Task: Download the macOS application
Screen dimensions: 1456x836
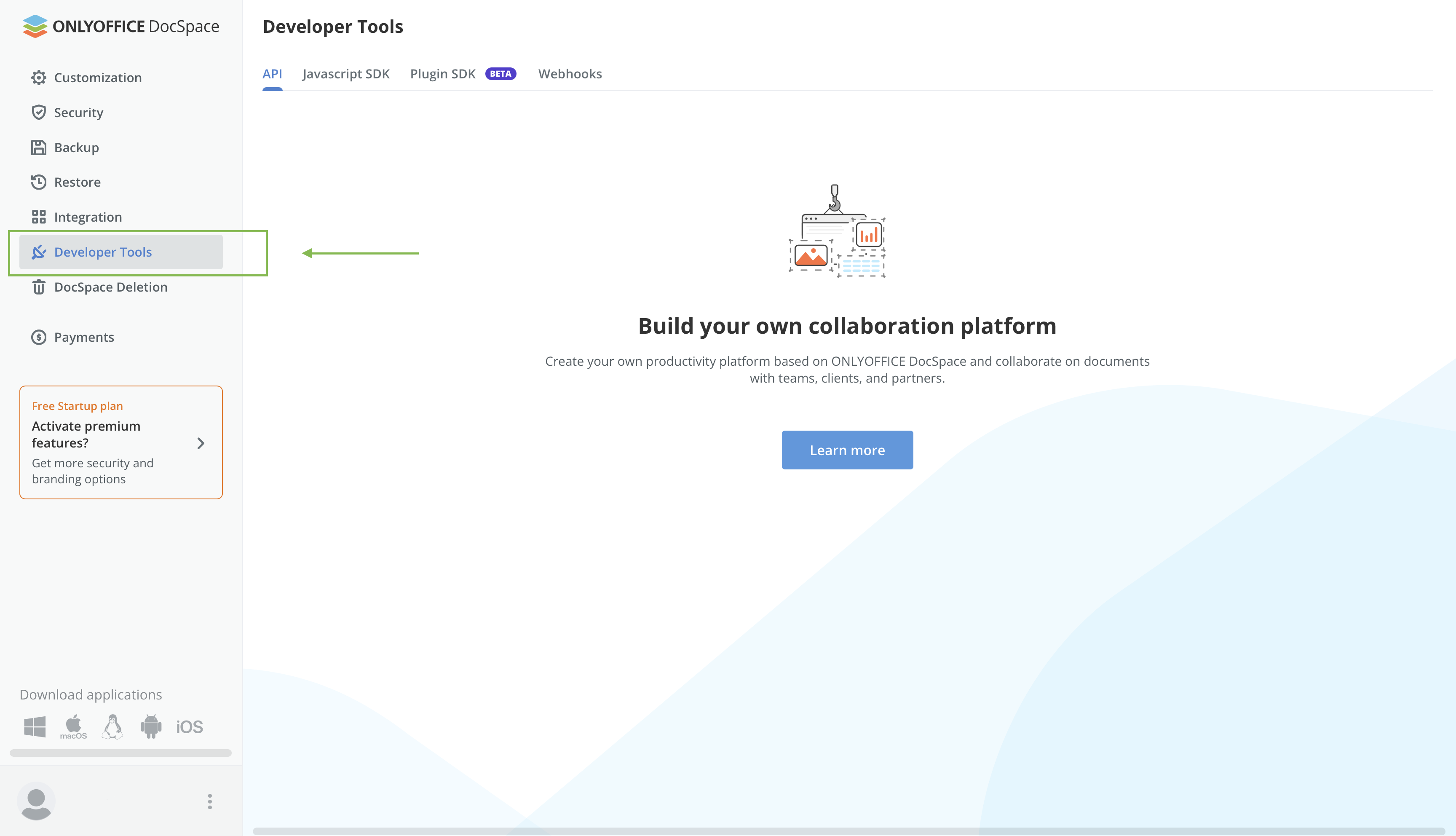Action: click(x=73, y=726)
